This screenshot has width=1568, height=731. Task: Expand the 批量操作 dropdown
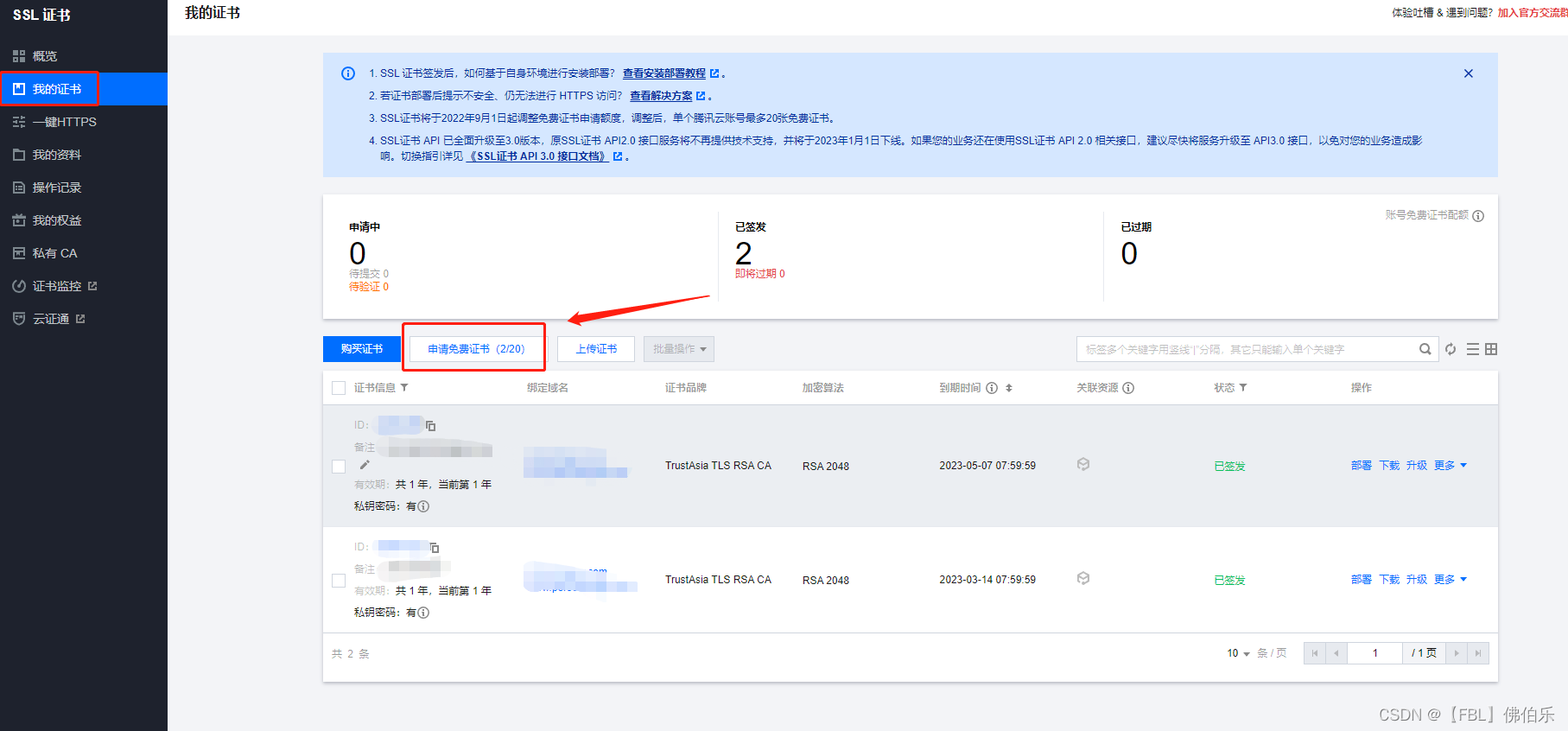tap(679, 349)
